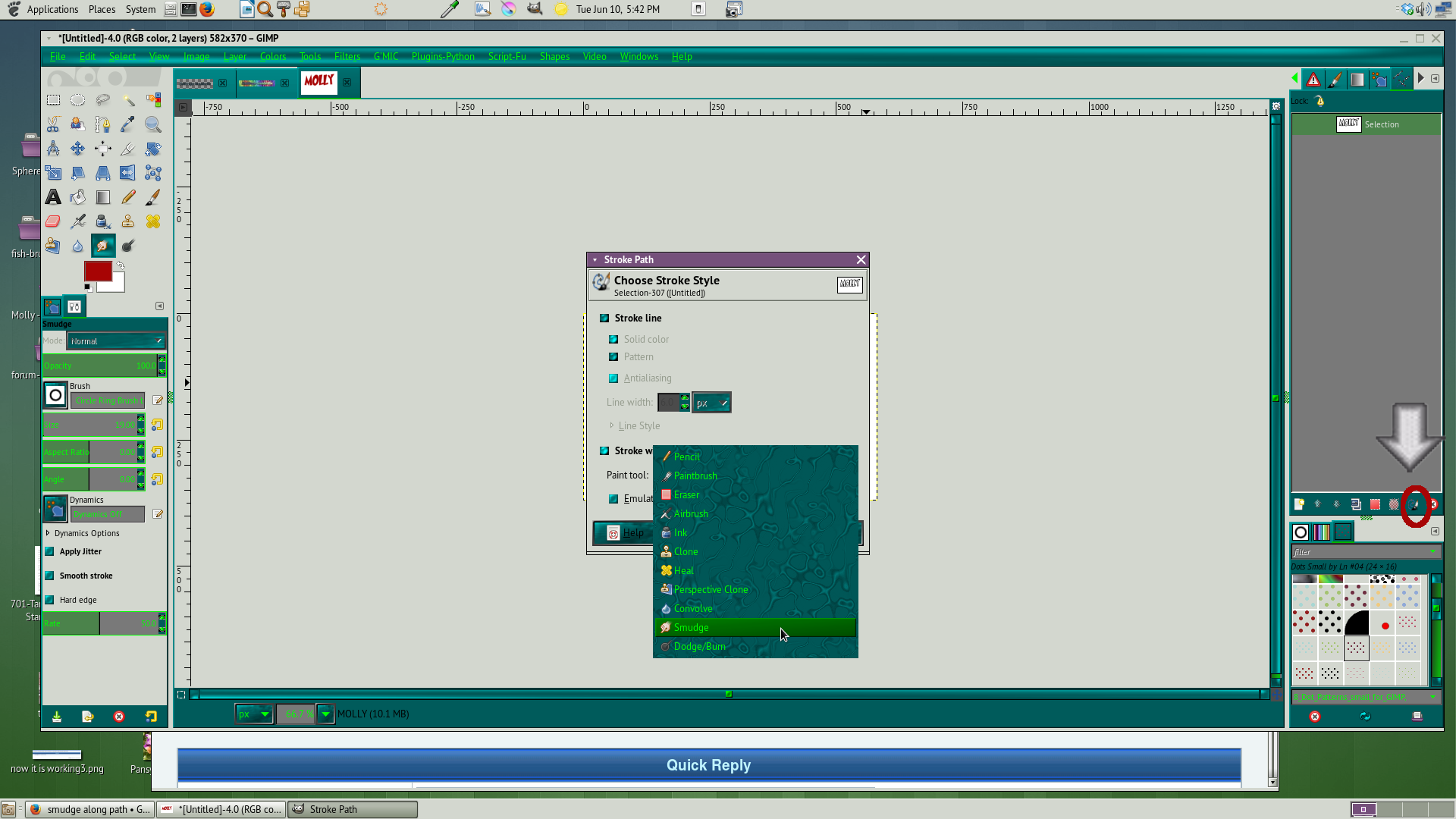Enable Hard edge option
1456x819 pixels.
coord(50,601)
